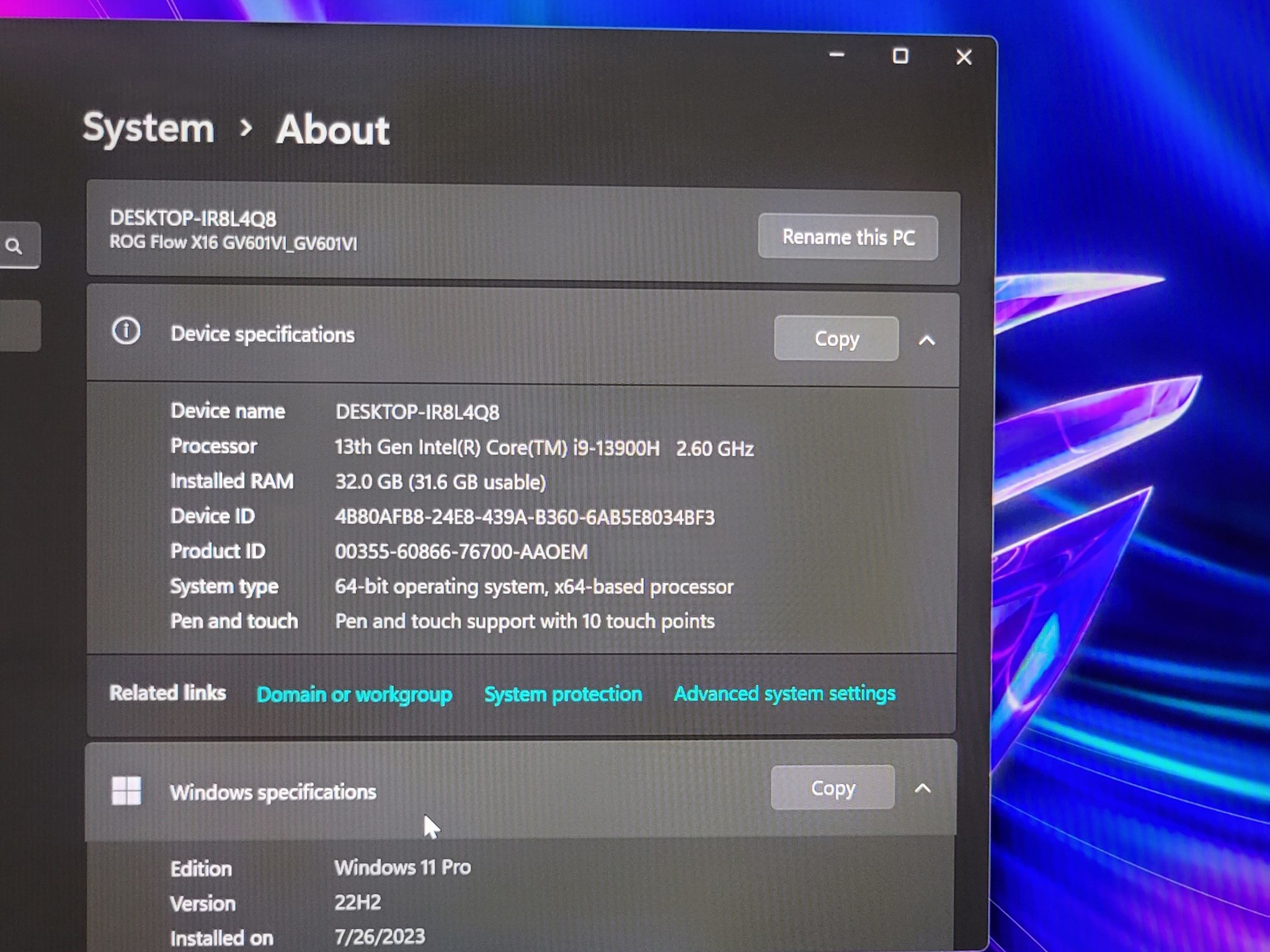The height and width of the screenshot is (952, 1270).
Task: Click the Installed RAM label
Action: tap(232, 482)
